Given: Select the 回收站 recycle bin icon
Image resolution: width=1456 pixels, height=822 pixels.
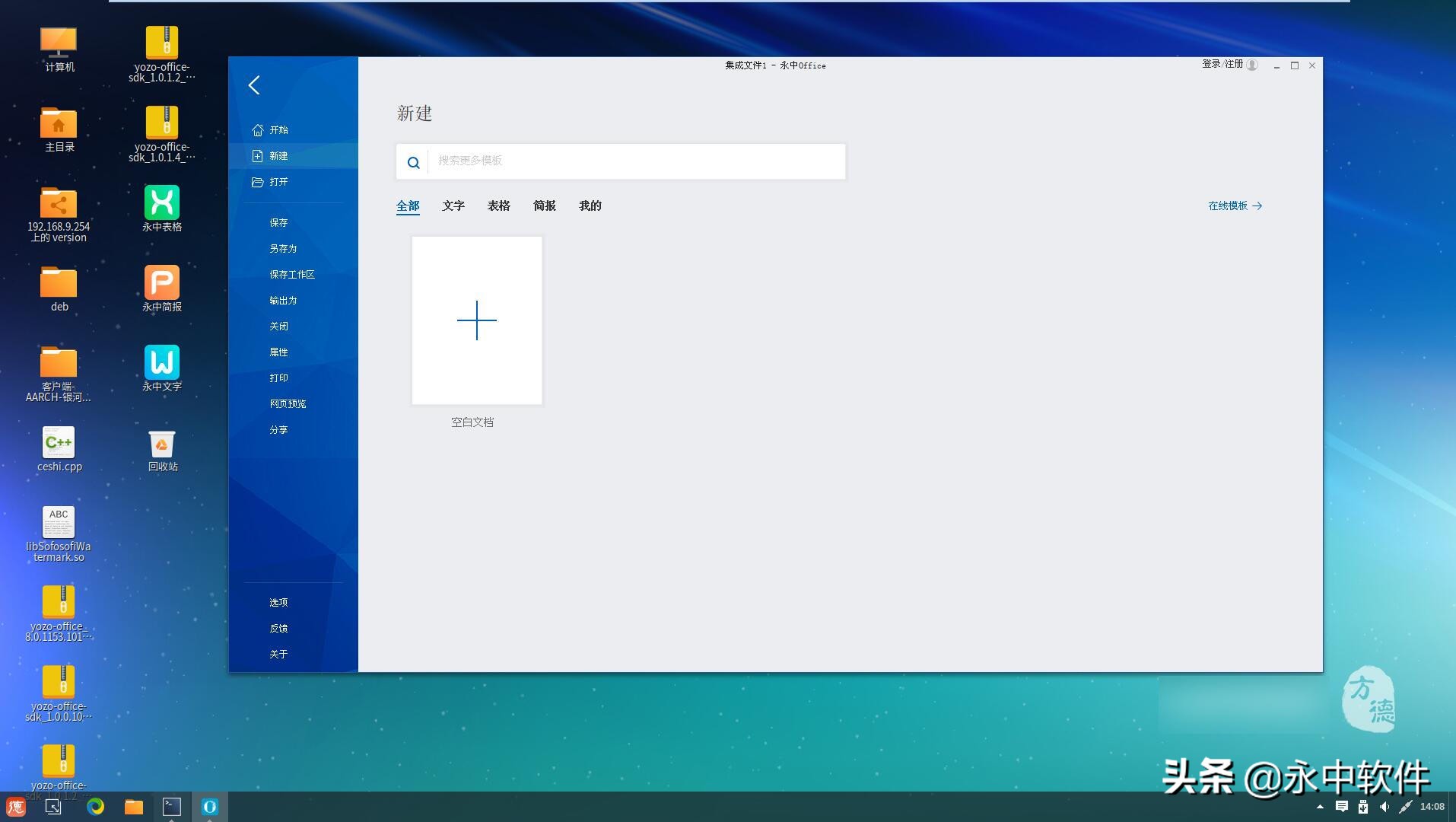Looking at the screenshot, I should pos(162,450).
